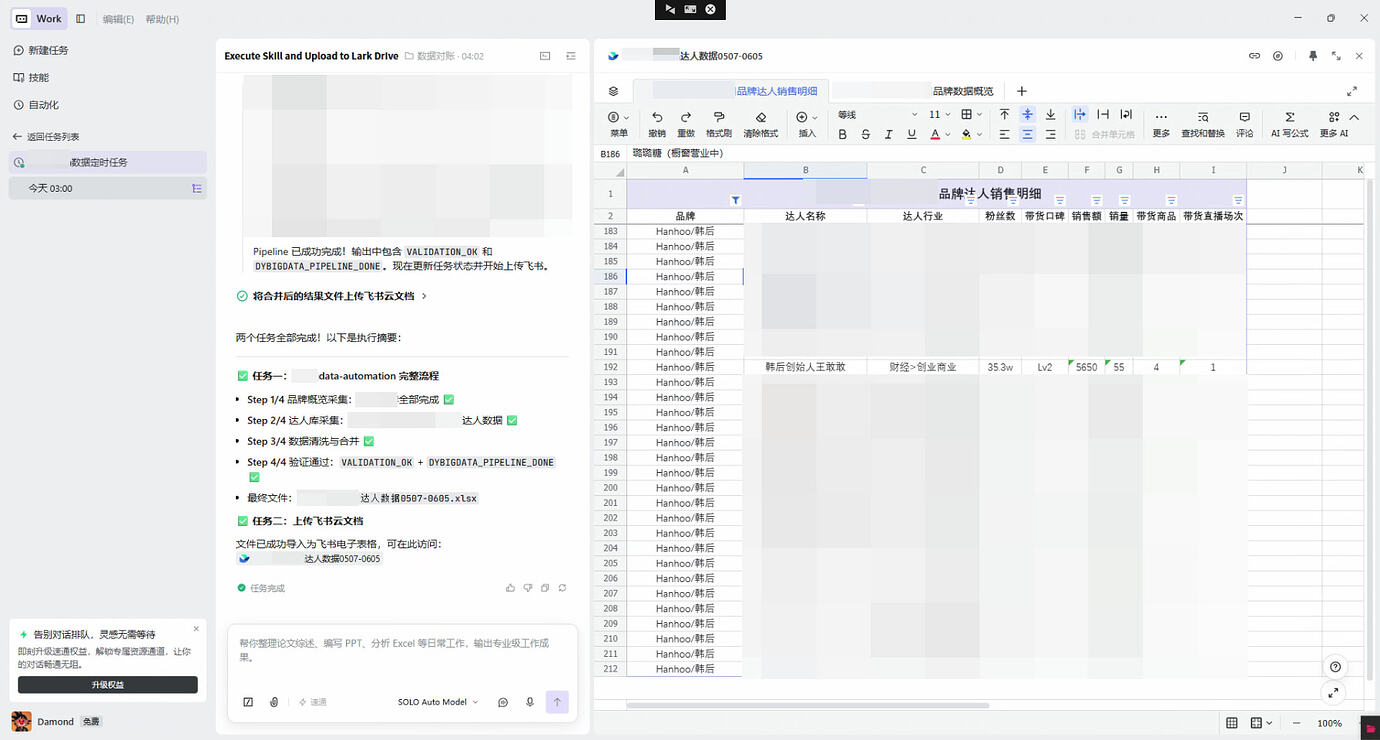Toggle horizontal center alignment

point(1027,134)
